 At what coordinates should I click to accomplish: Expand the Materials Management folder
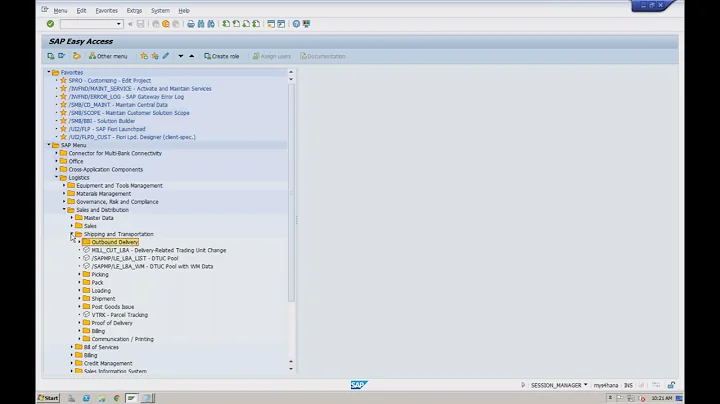click(64, 193)
